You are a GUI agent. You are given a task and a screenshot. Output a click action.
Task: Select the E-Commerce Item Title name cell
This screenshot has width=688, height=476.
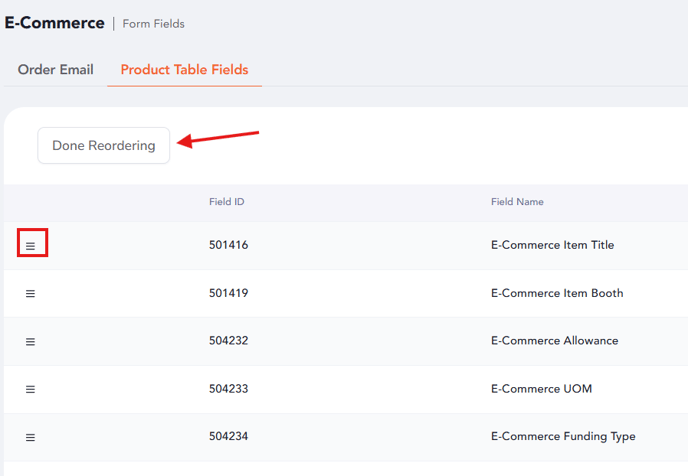(x=552, y=245)
